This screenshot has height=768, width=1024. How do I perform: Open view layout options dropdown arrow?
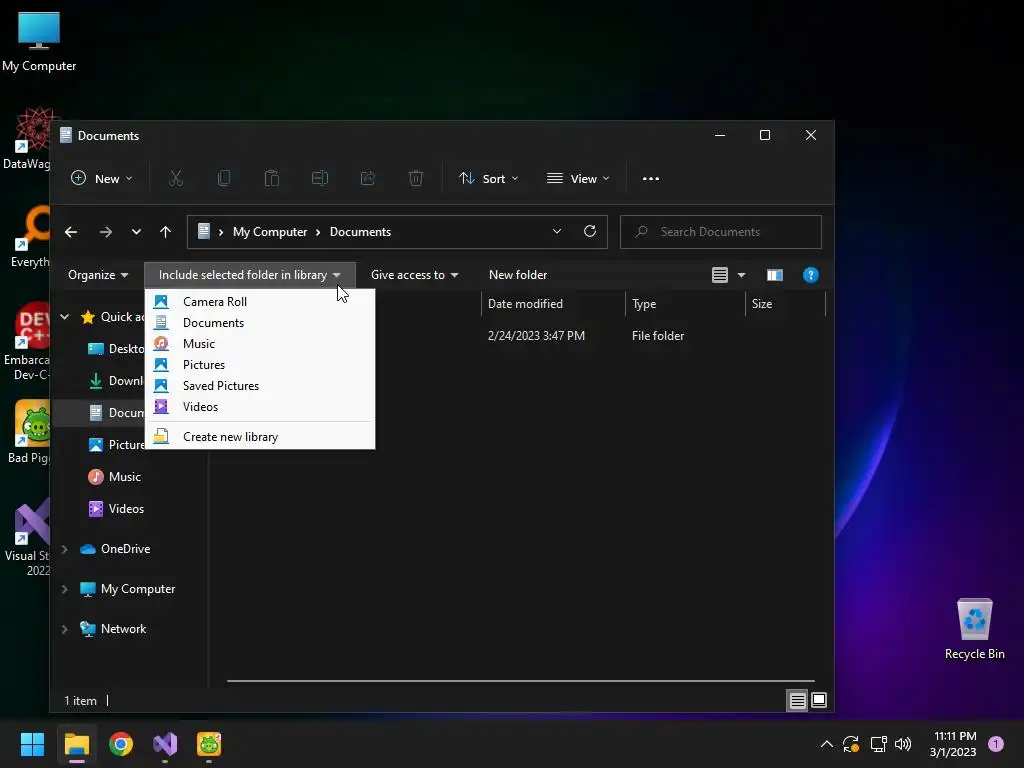741,275
